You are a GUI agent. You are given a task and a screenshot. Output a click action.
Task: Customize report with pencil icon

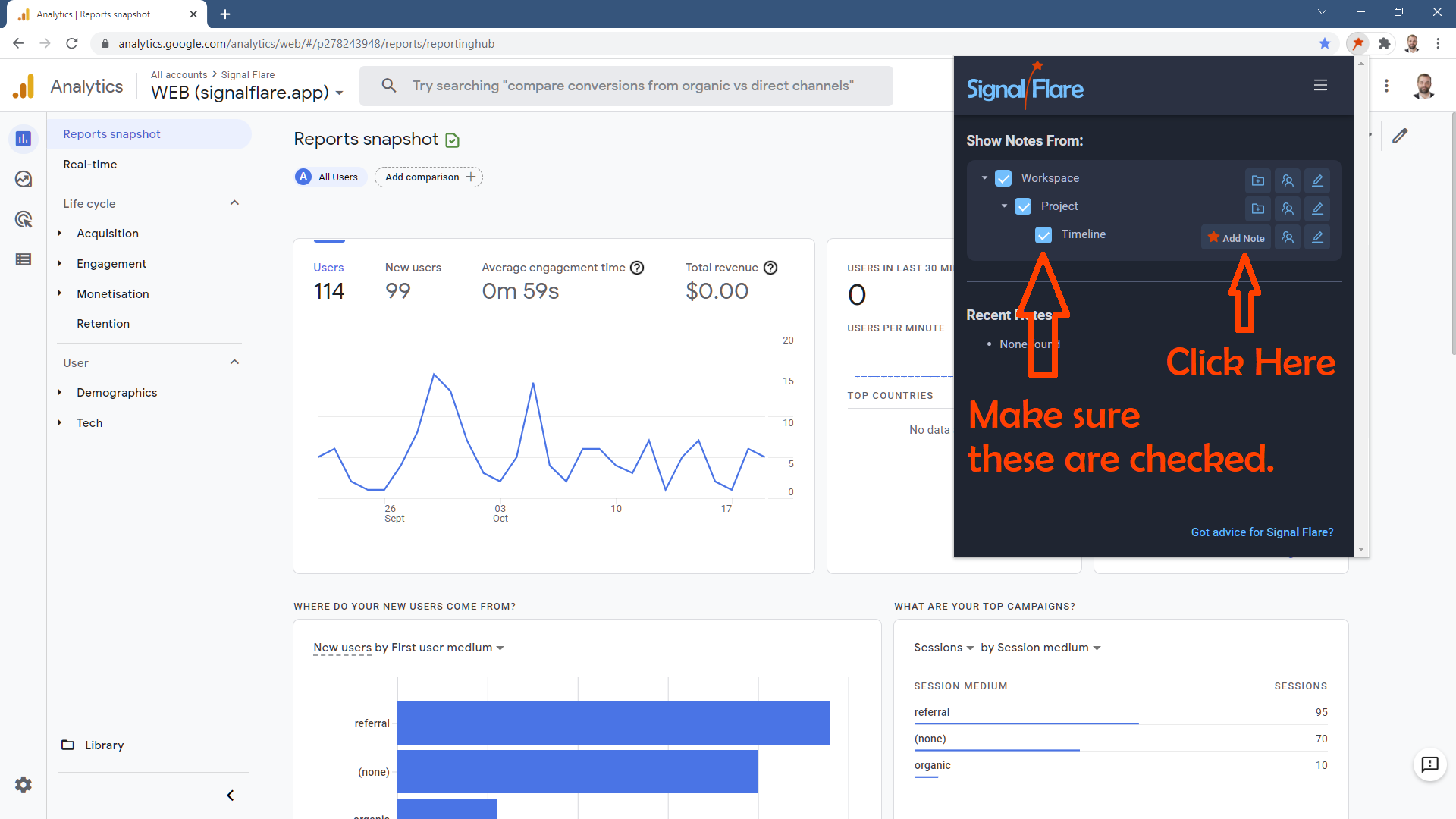(1400, 136)
